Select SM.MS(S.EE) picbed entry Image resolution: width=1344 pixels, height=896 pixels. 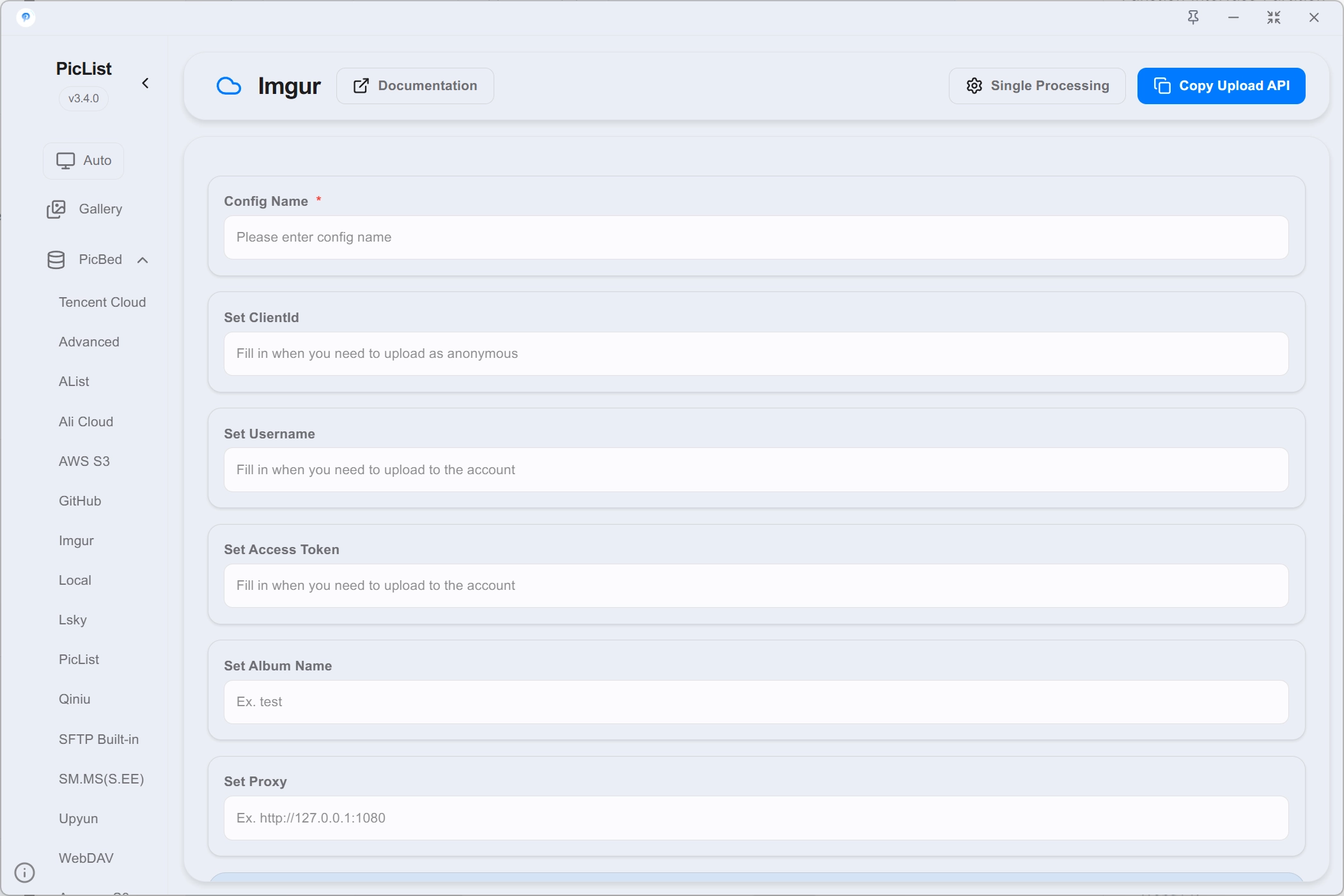click(x=101, y=779)
